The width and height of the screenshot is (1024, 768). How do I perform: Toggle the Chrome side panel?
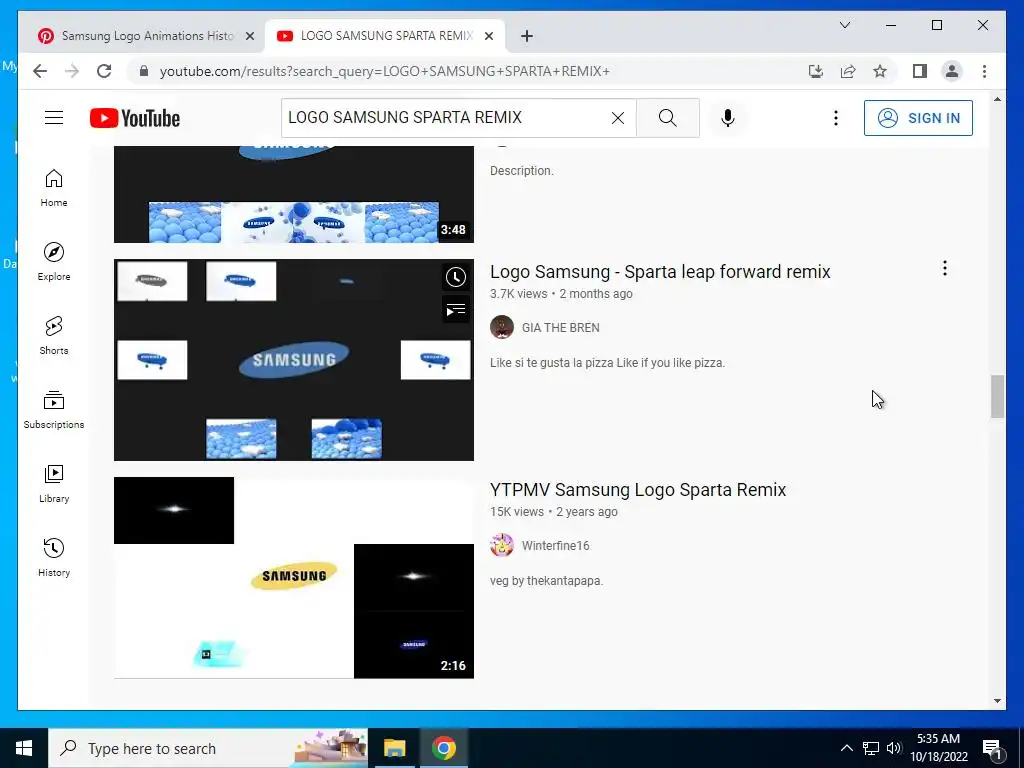920,71
